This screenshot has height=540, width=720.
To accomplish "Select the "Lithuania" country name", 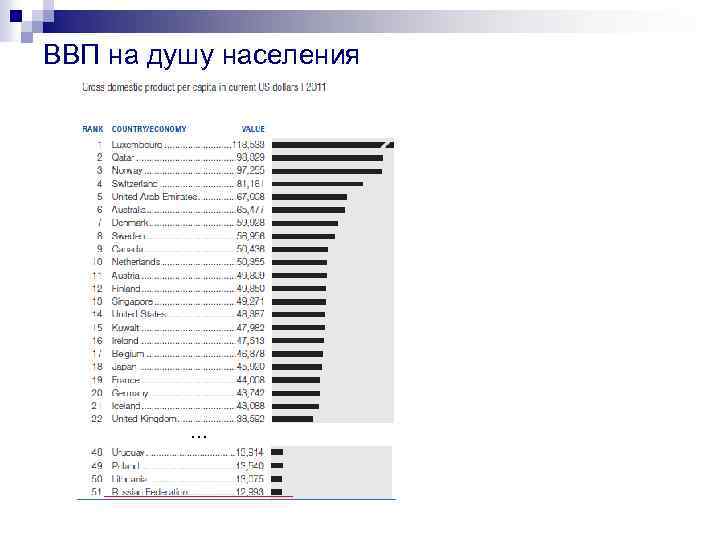I will click(129, 479).
